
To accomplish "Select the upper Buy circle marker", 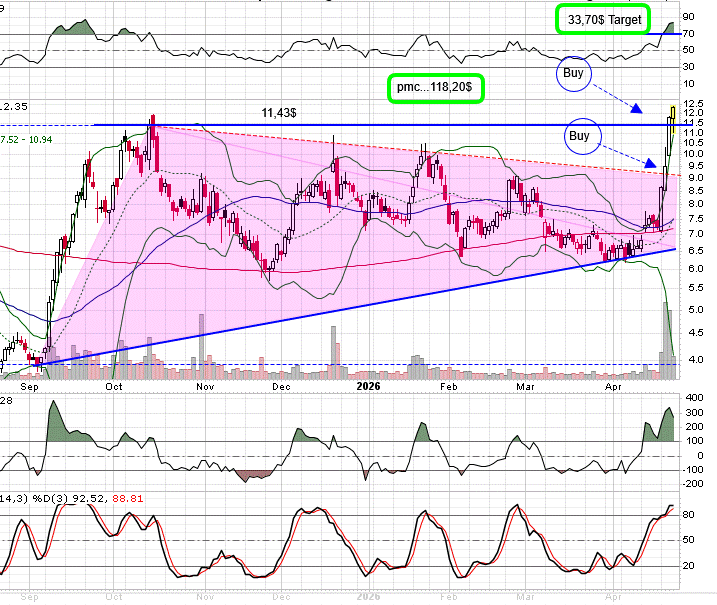I will click(573, 72).
